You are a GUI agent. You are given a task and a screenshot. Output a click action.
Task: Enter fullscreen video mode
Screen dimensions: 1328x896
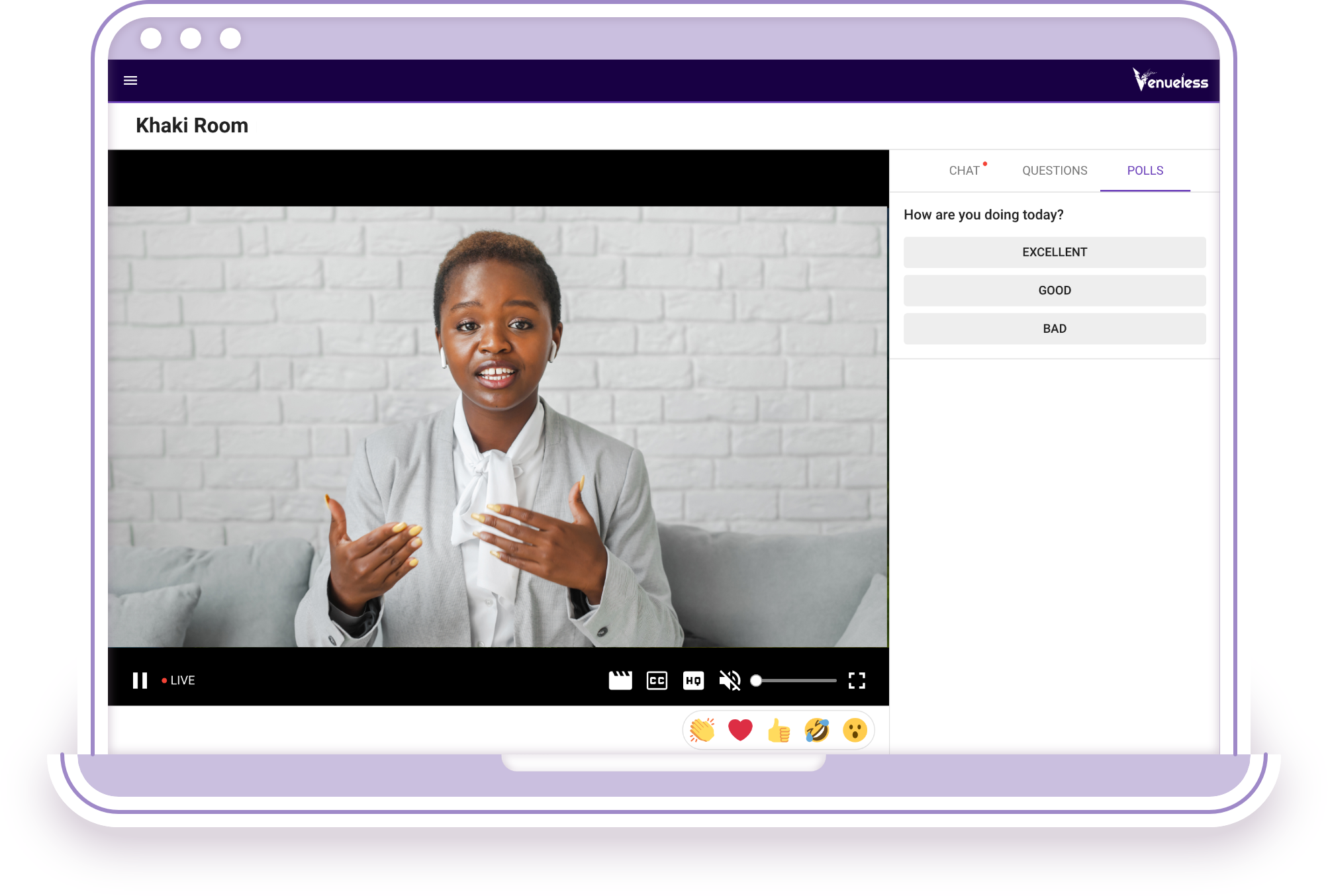(857, 680)
